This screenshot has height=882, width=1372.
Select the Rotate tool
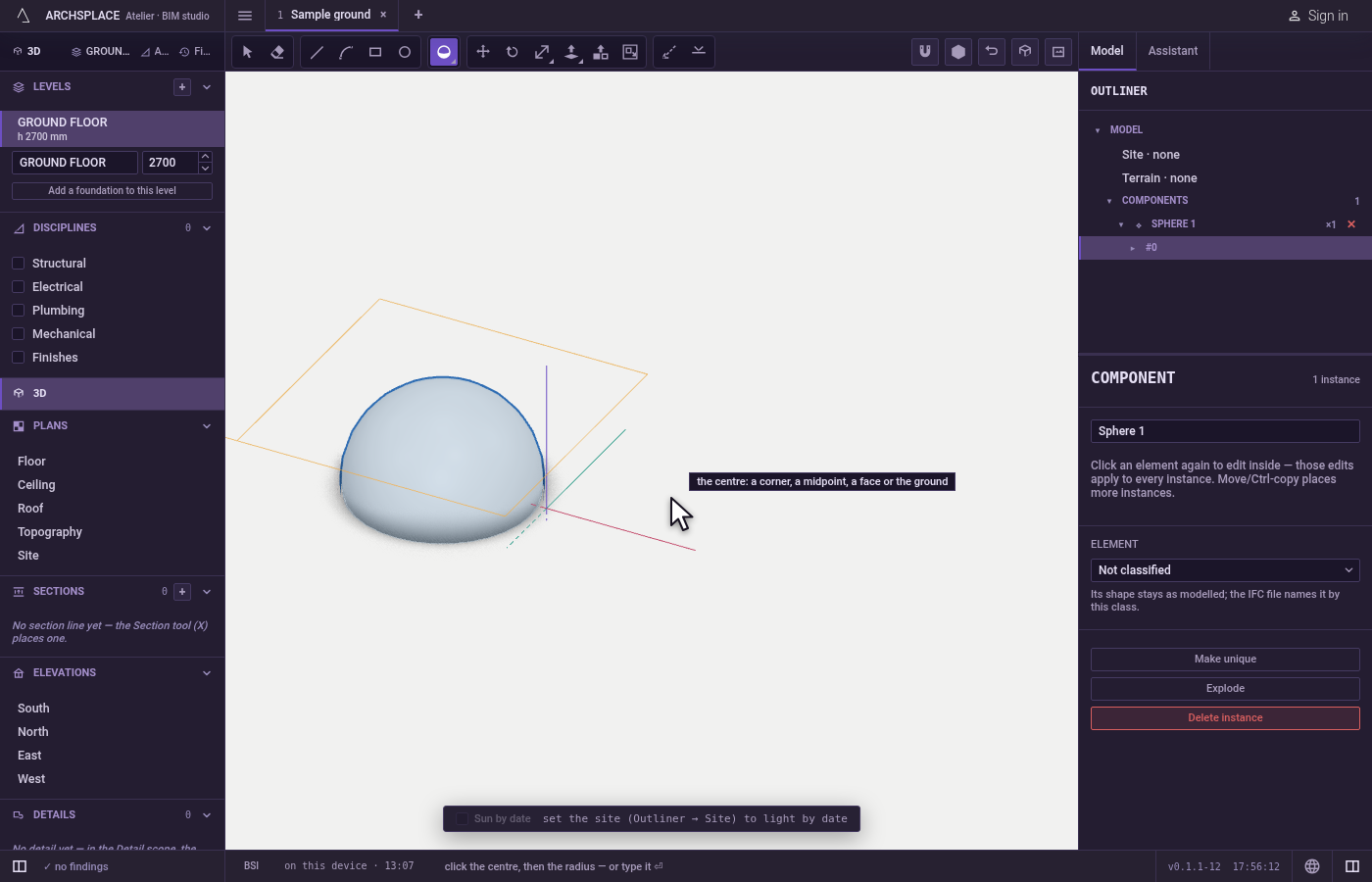tap(513, 52)
